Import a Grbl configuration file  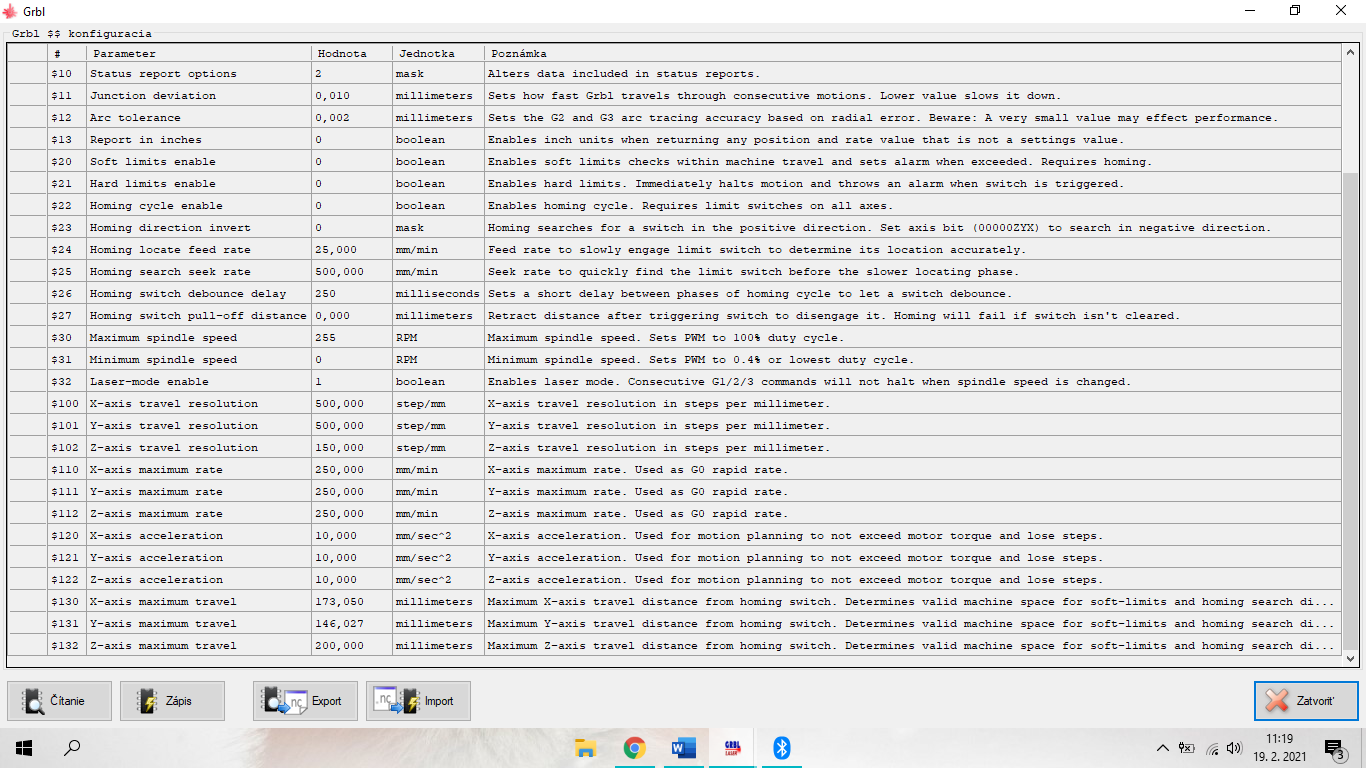(x=418, y=701)
